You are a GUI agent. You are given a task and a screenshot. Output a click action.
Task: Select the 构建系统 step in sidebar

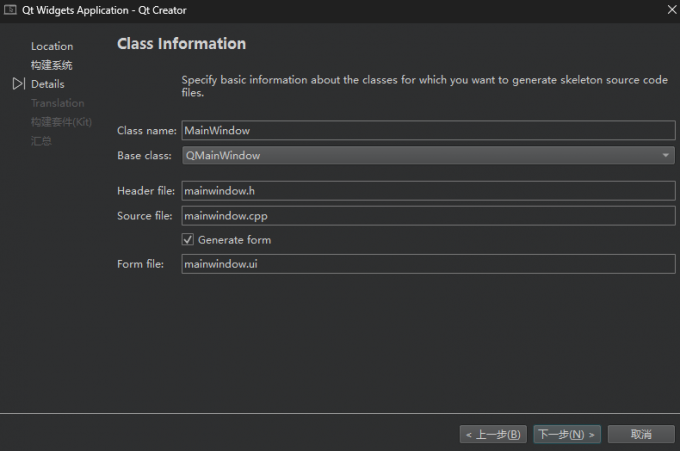tap(52, 65)
